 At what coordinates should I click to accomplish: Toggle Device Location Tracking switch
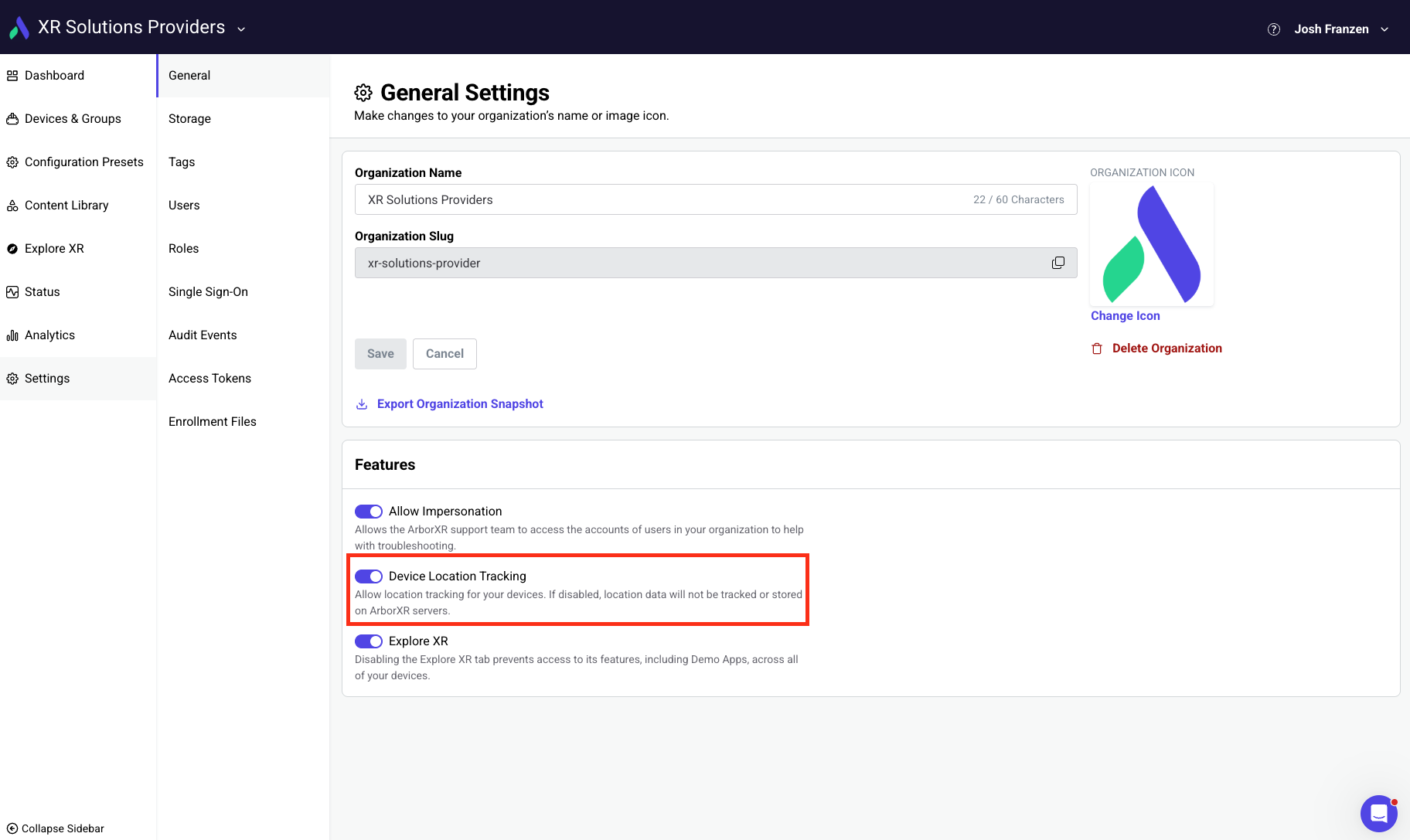point(369,576)
